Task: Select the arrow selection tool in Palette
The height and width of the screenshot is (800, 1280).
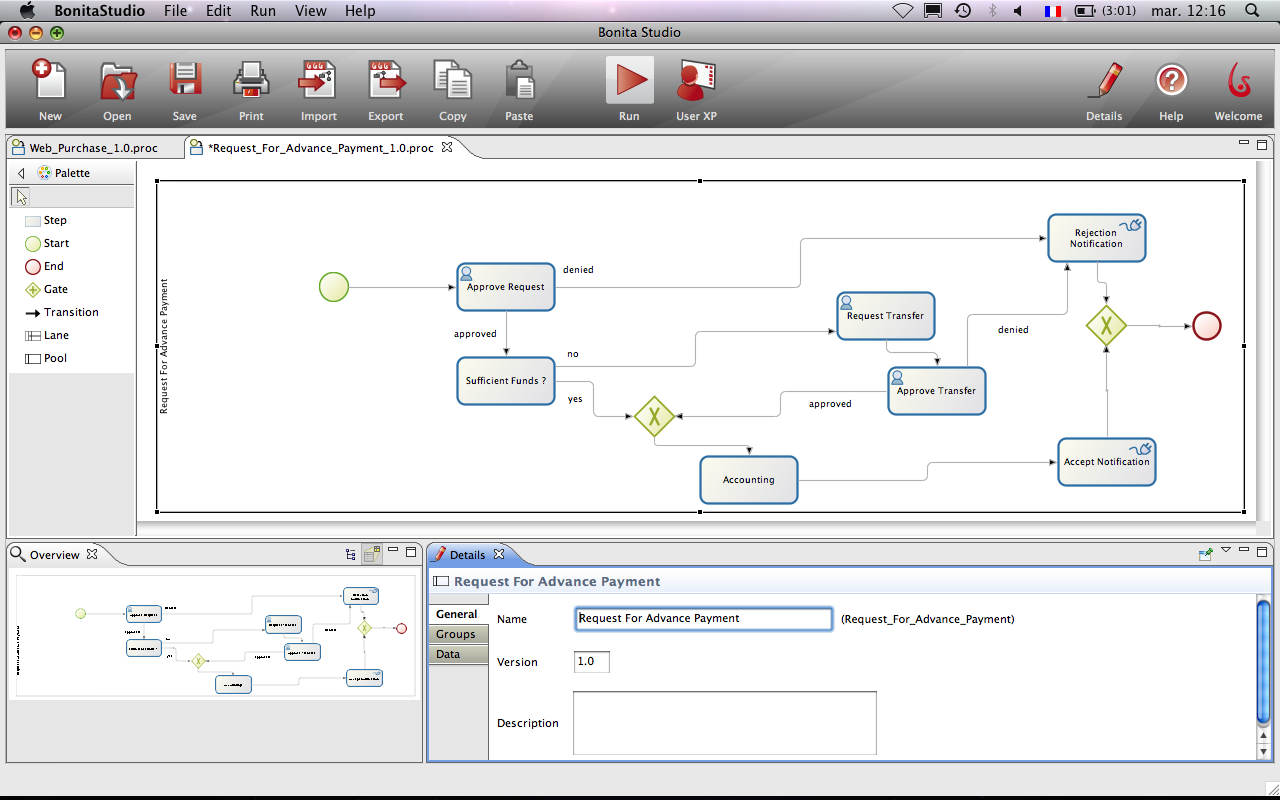Action: coord(22,196)
